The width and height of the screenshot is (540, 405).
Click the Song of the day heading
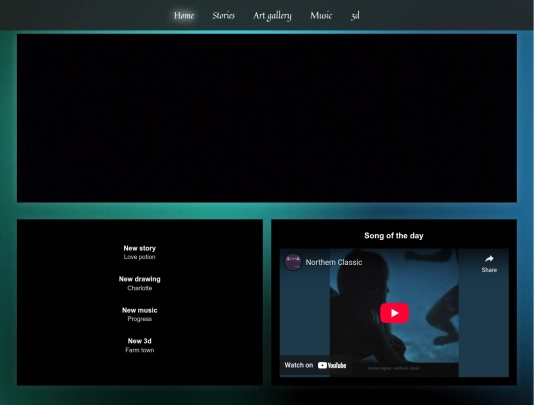coord(394,236)
